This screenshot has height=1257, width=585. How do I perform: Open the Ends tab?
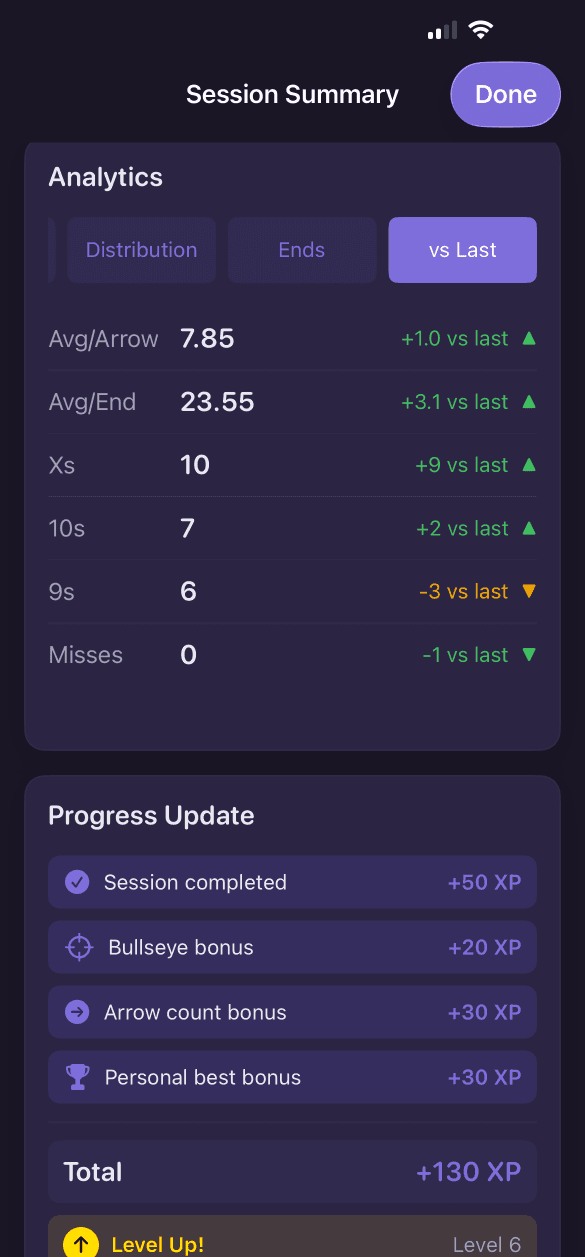[x=302, y=250]
